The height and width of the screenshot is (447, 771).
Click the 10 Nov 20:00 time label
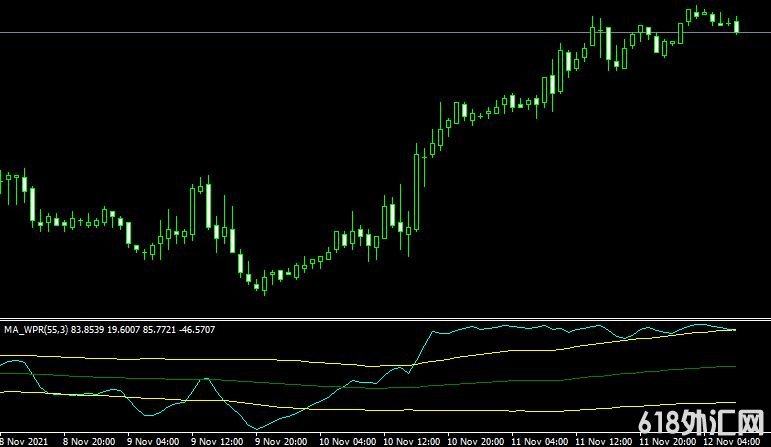click(x=475, y=441)
